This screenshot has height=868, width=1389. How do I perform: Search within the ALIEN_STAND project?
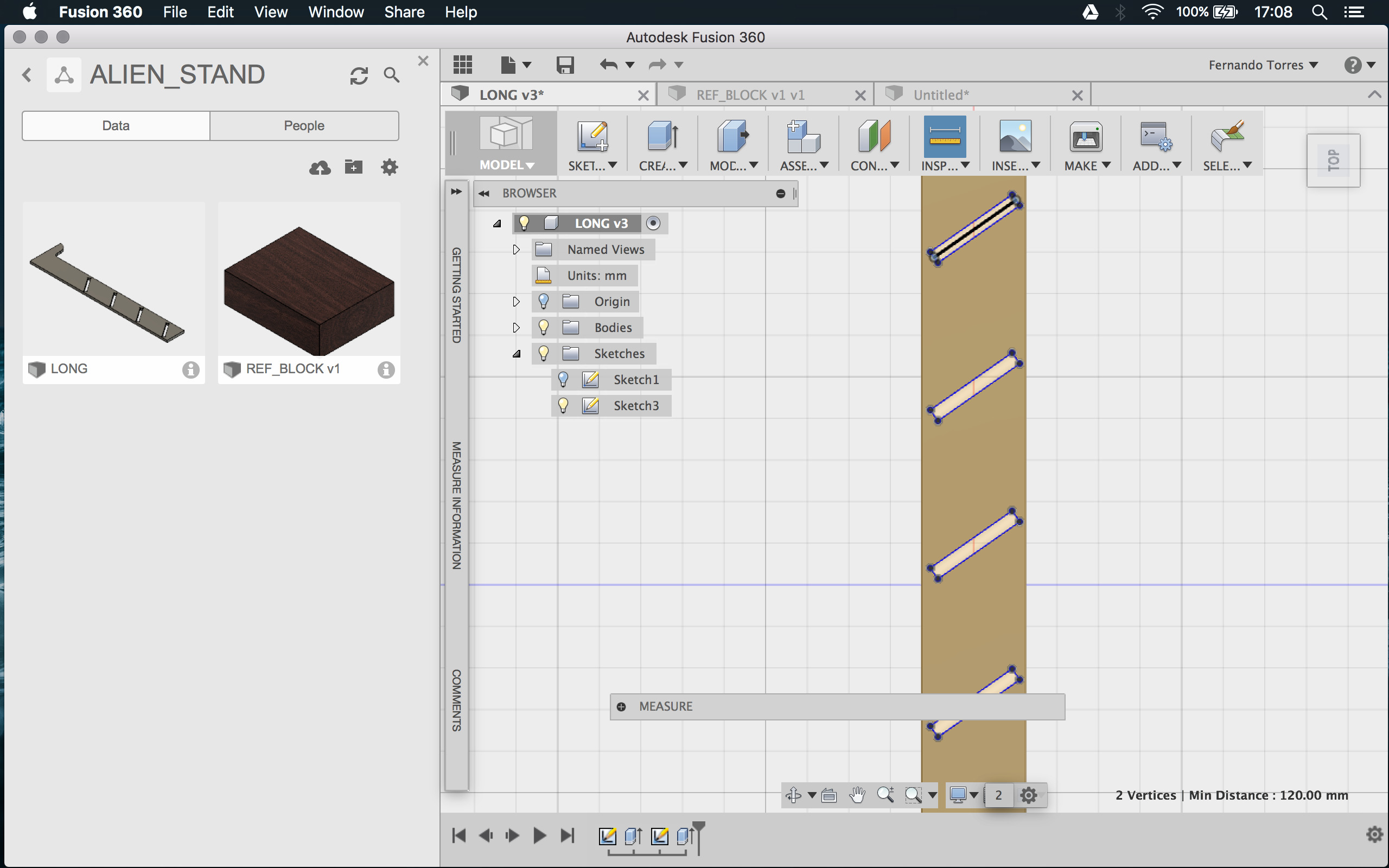pos(391,75)
